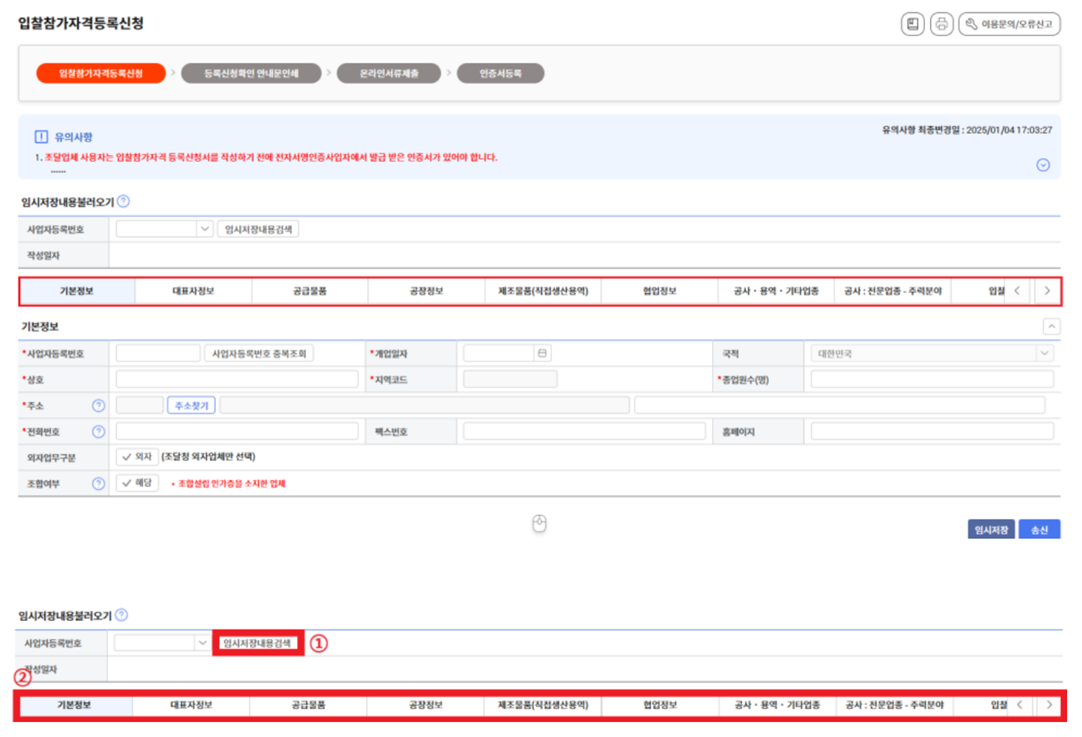Viewport: 1082px width, 737px height.
Task: Focus the 전화번호 input field
Action: pyautogui.click(x=237, y=431)
